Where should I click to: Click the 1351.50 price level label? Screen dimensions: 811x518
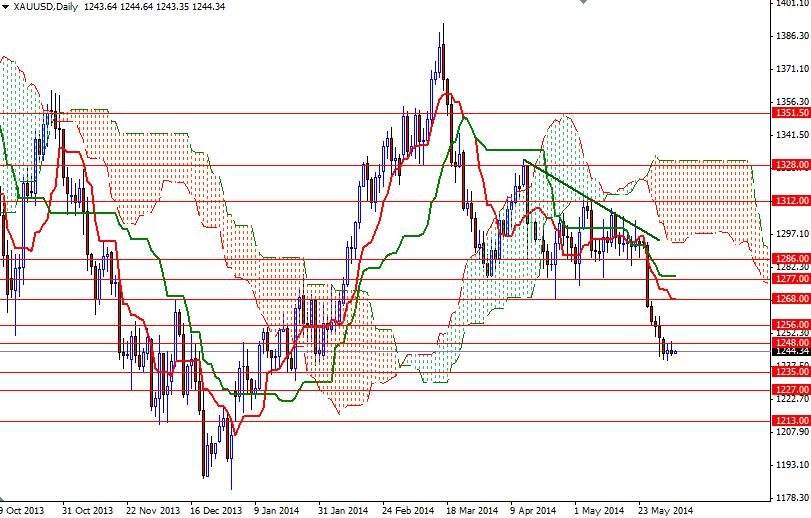(x=791, y=113)
